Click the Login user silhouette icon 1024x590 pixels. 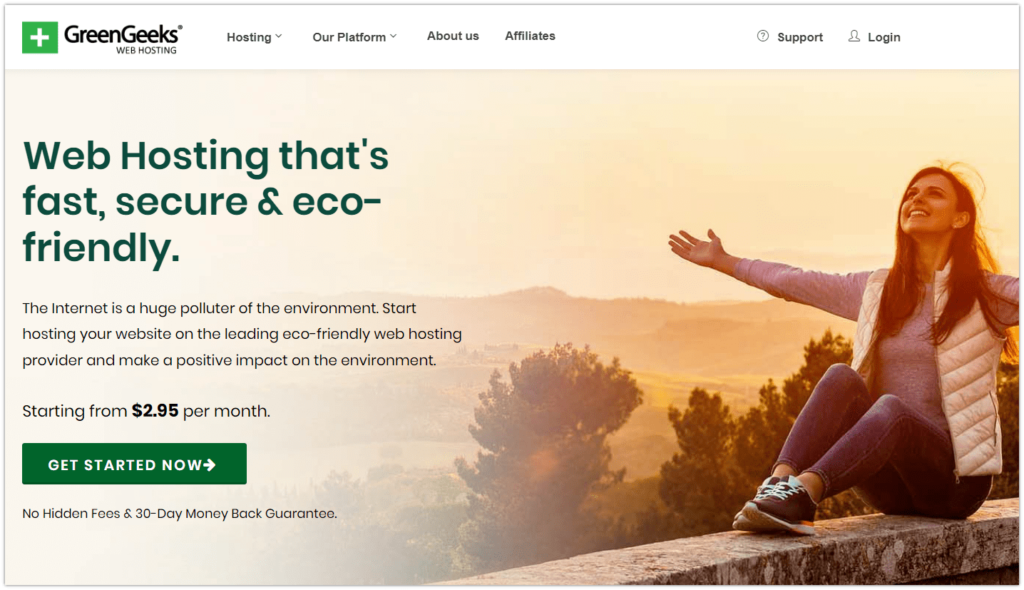point(854,36)
